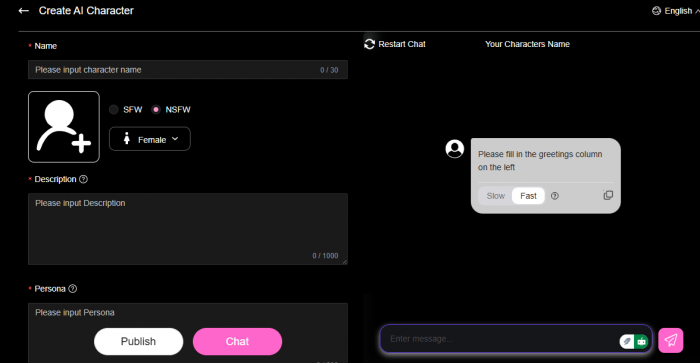Open the Persona help question mark
Viewport: 700px width, 363px height.
(x=73, y=289)
